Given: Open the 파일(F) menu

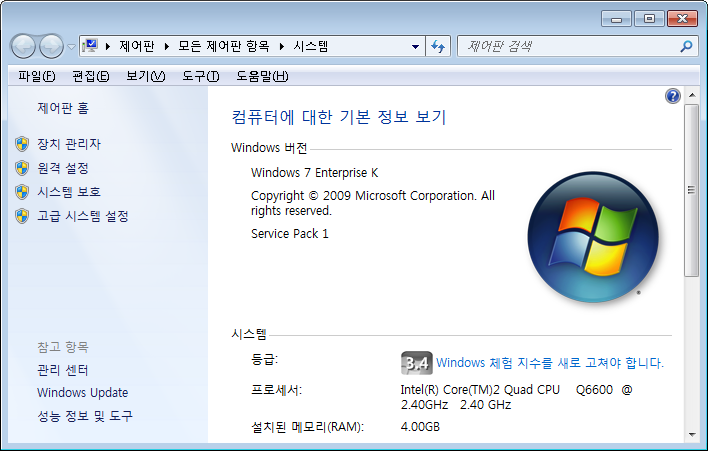Looking at the screenshot, I should coord(37,76).
